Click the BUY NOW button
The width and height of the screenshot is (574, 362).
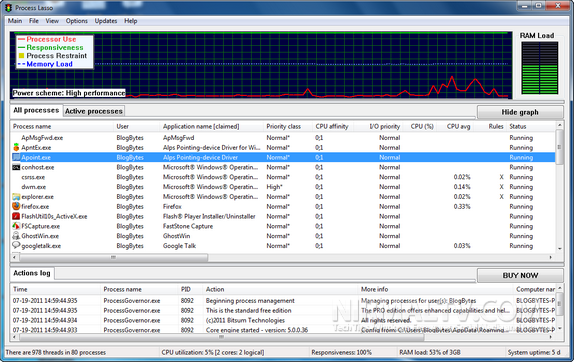click(x=520, y=275)
